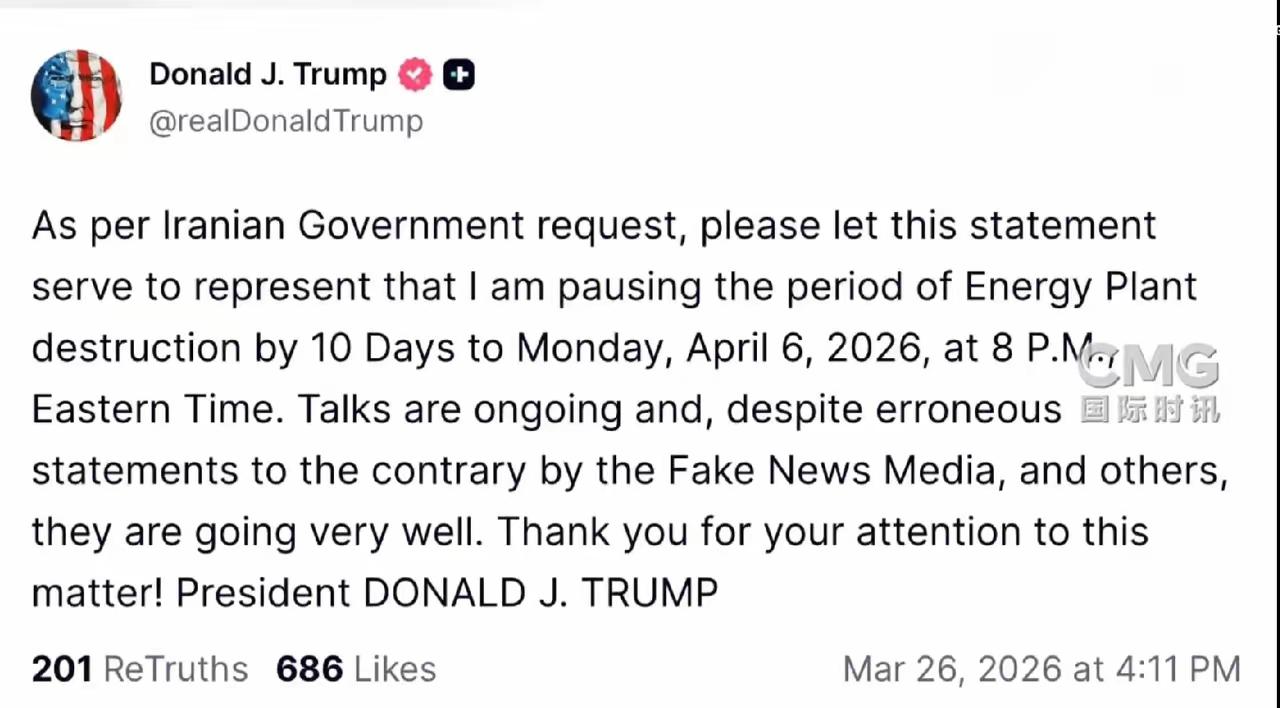Open the Donald J. Trump display name
Image resolution: width=1280 pixels, height=708 pixels.
pyautogui.click(x=268, y=74)
